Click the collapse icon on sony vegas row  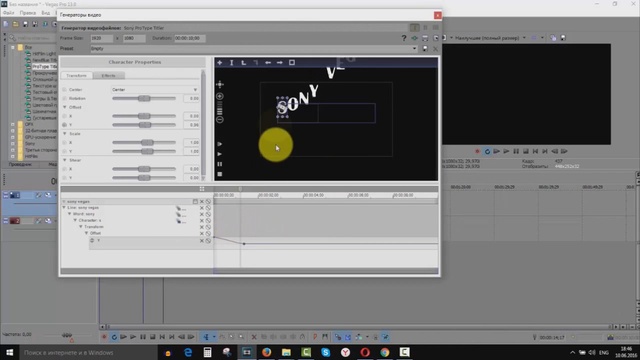tap(195, 202)
